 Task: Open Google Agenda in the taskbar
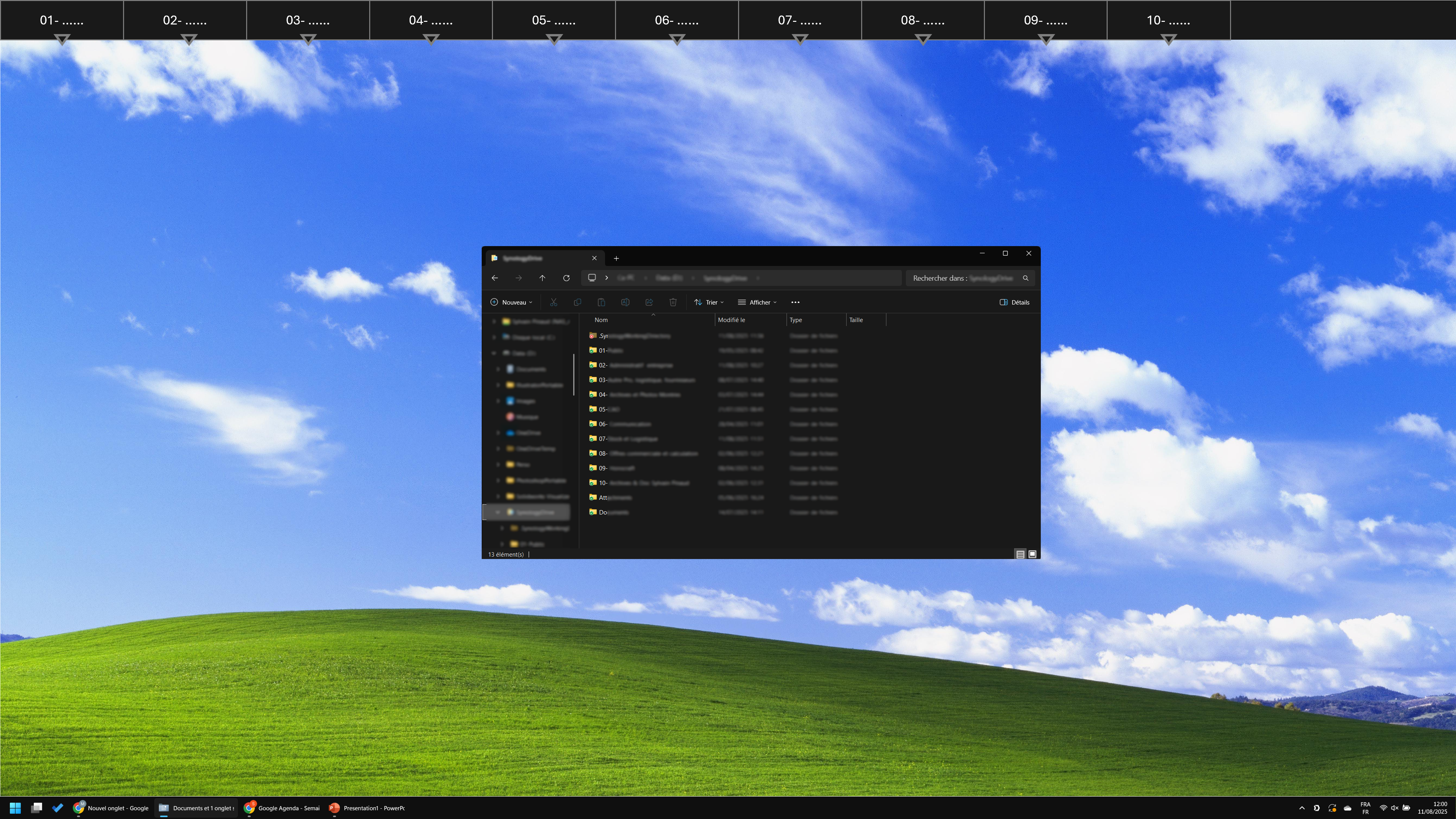click(282, 808)
